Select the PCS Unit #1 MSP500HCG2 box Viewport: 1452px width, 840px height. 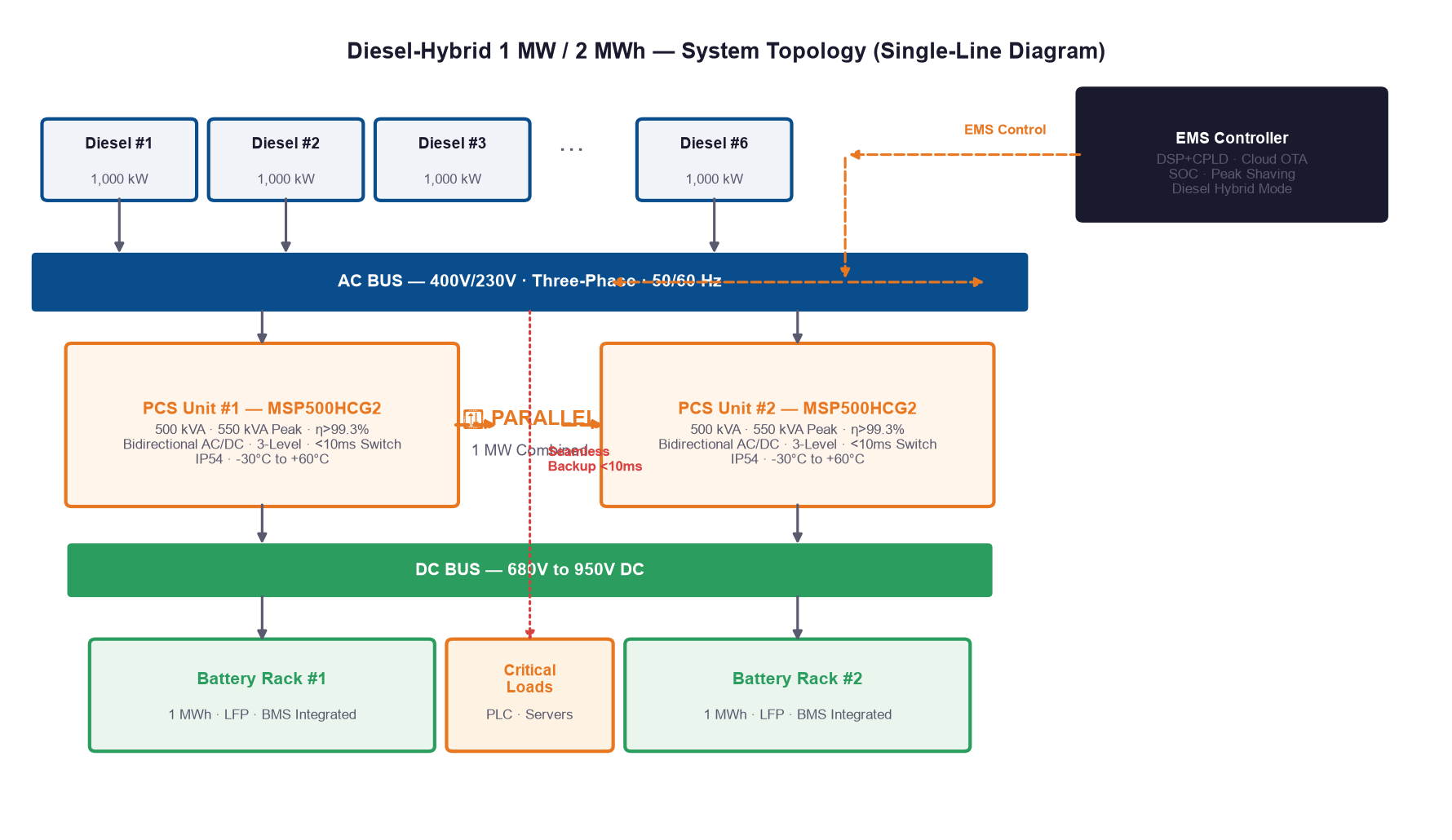click(x=262, y=425)
